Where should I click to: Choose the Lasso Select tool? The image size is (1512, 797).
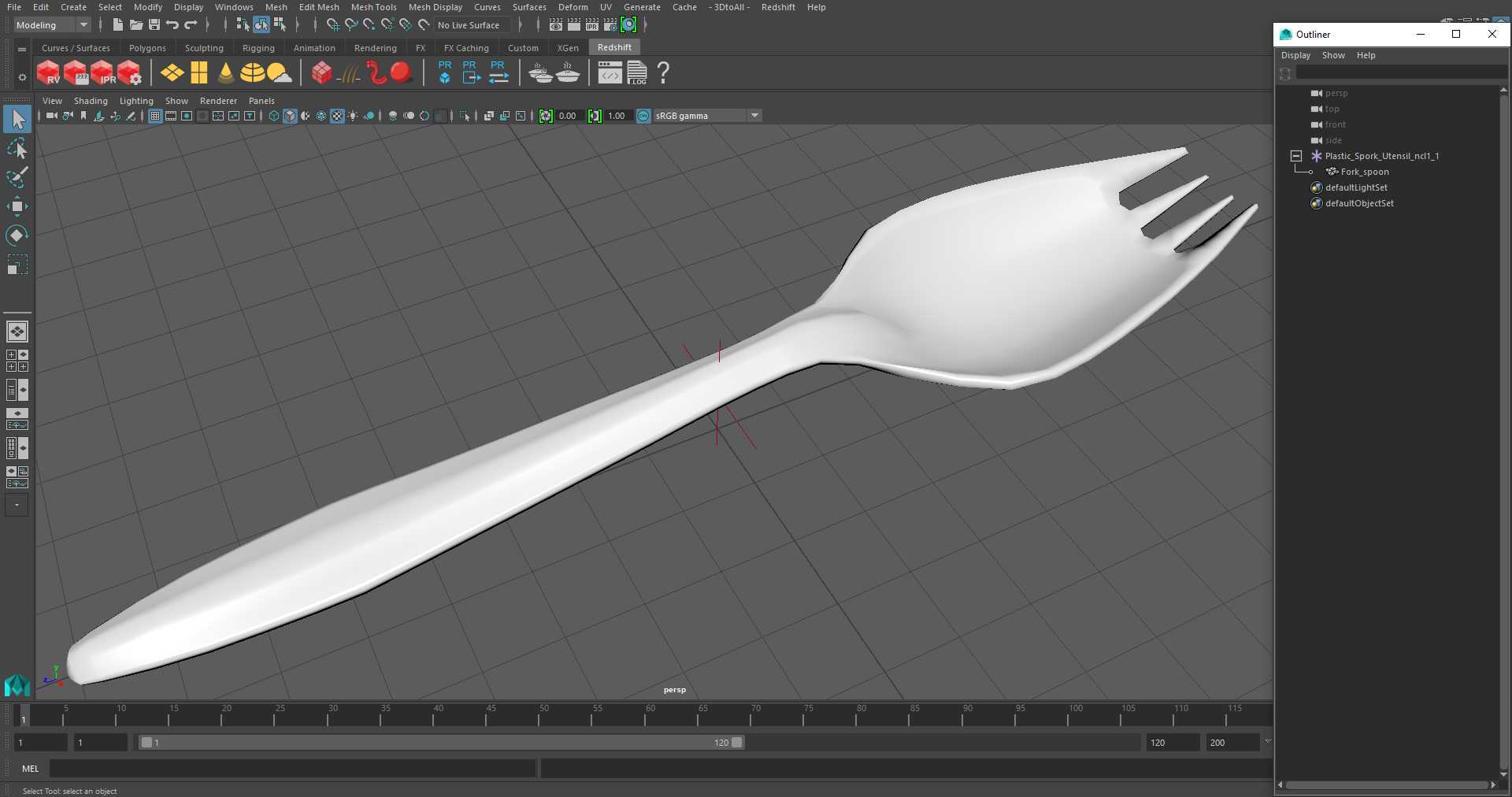pyautogui.click(x=17, y=148)
